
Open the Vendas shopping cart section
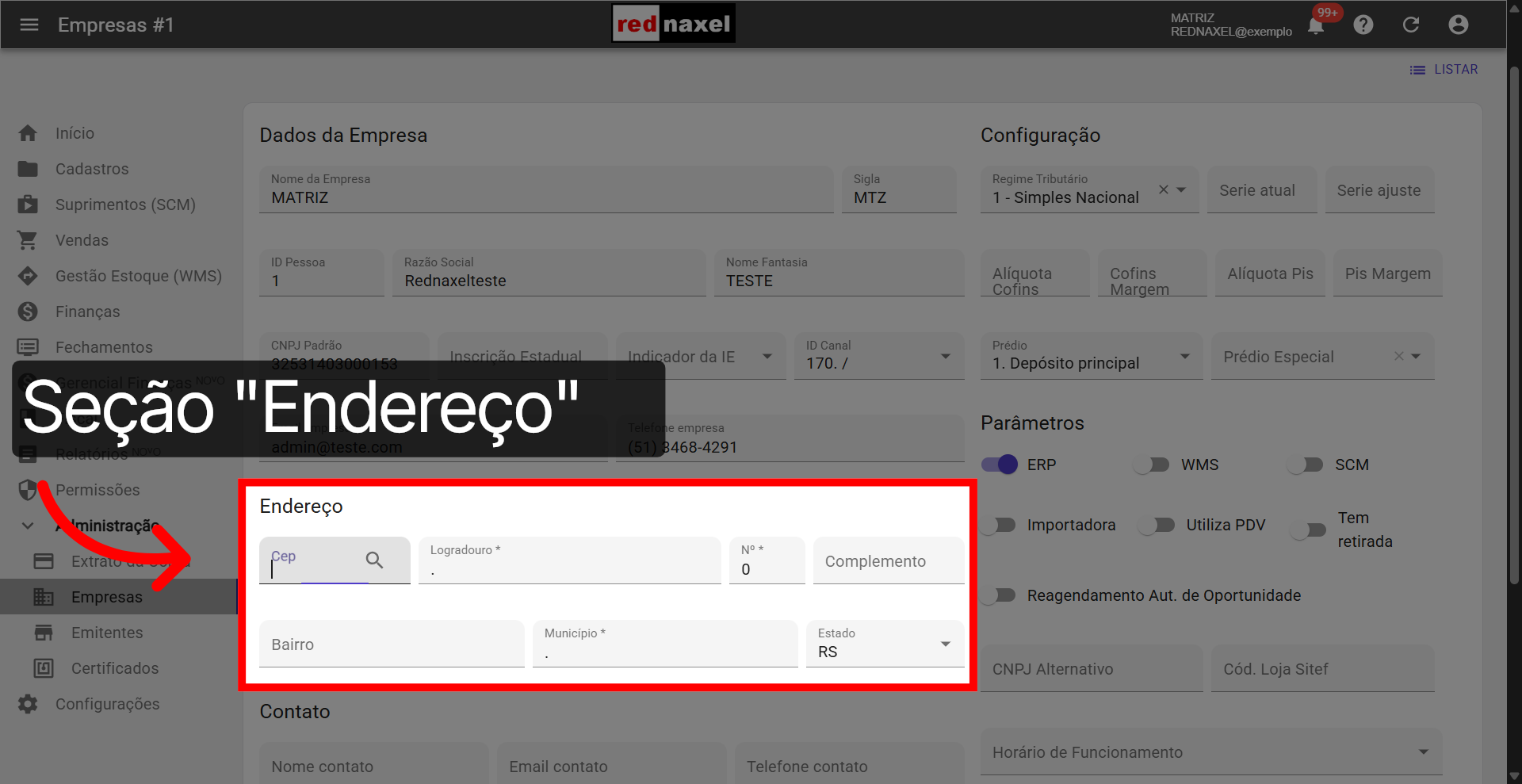82,239
